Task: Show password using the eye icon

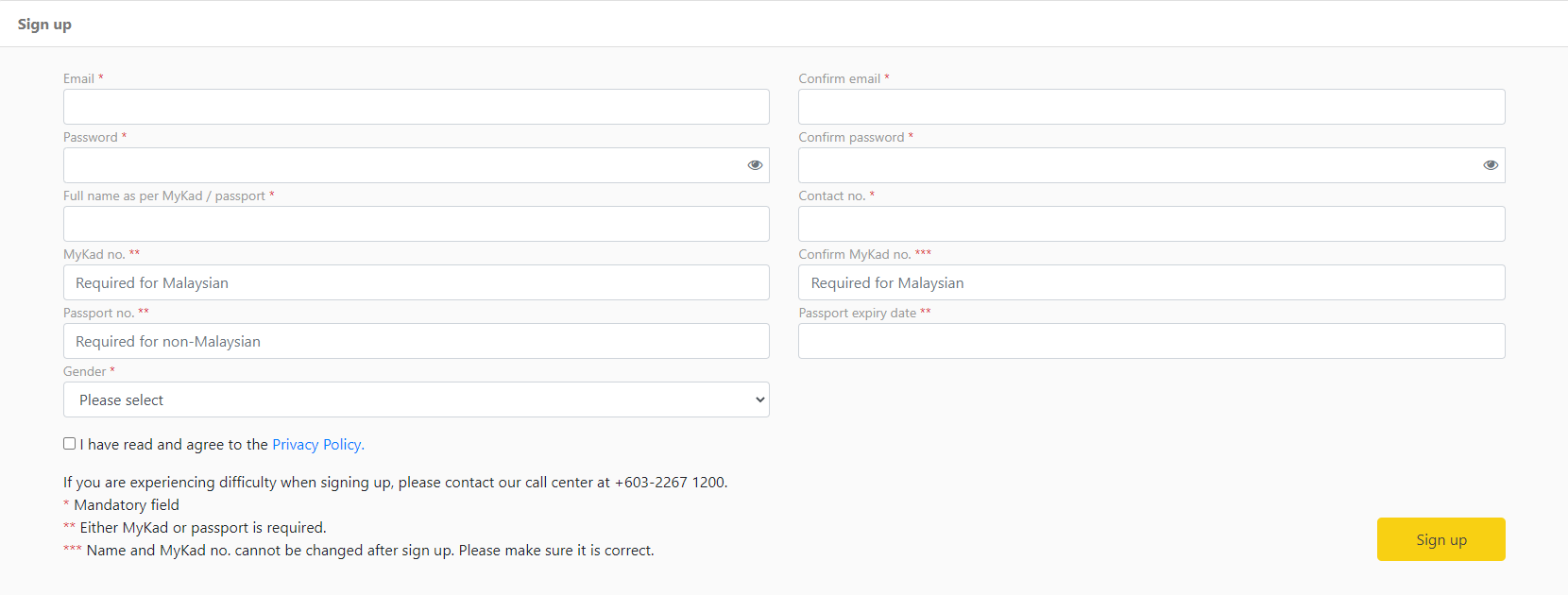Action: [755, 165]
